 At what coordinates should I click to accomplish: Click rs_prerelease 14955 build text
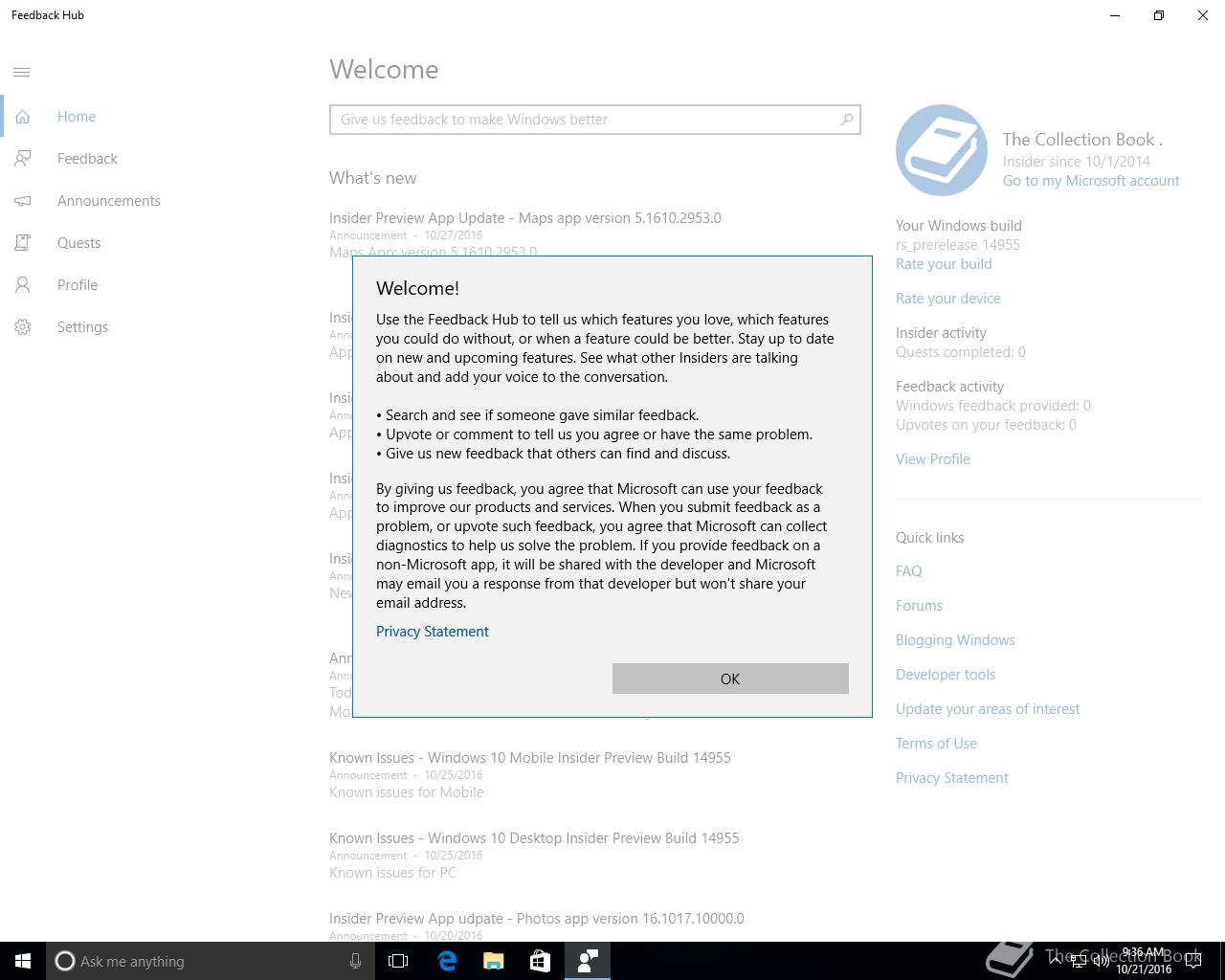coord(958,245)
